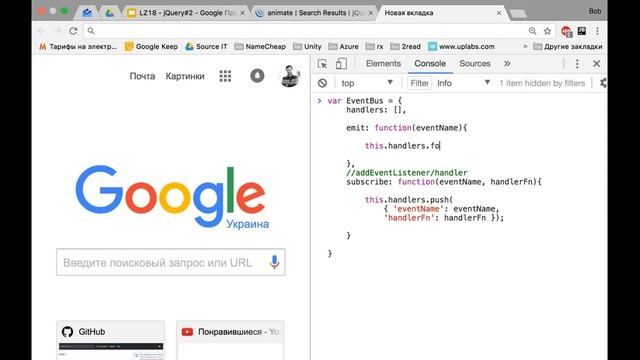
Task: Click the Google logo
Action: coord(172,198)
